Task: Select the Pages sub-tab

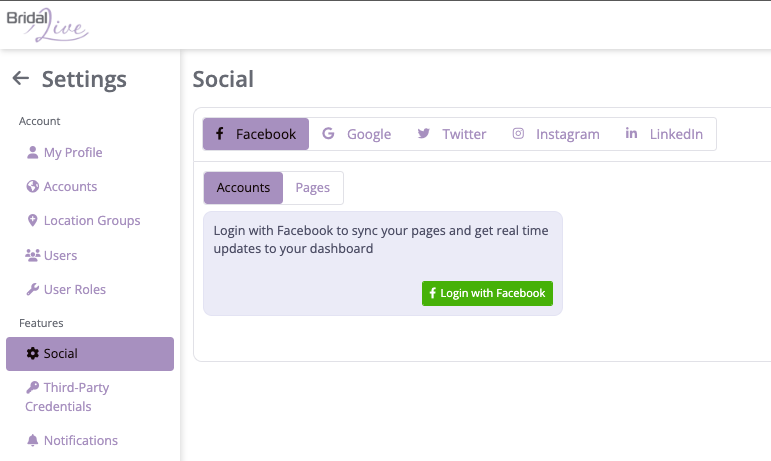Action: [x=313, y=188]
